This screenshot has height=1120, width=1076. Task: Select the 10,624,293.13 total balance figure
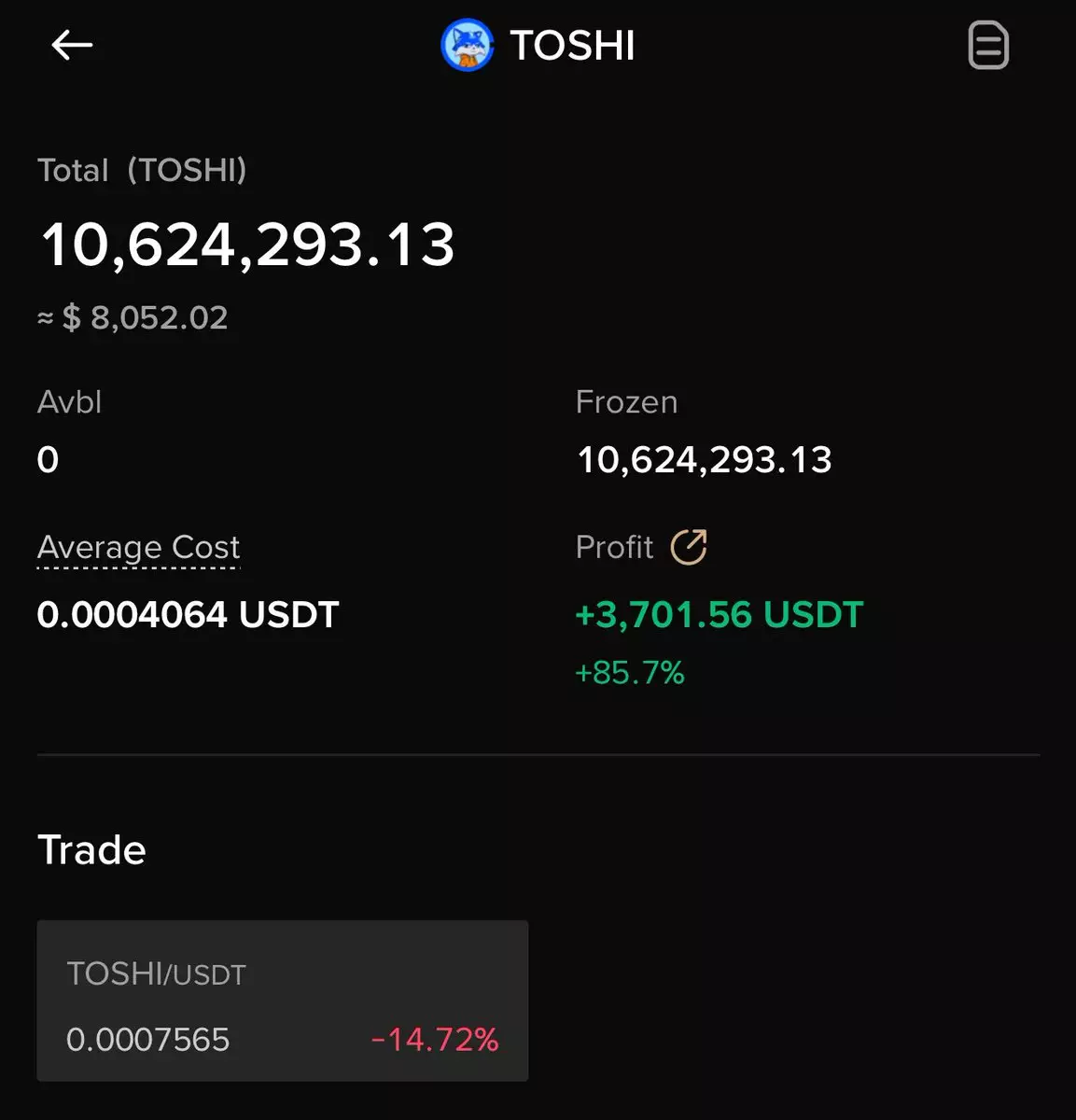[247, 245]
